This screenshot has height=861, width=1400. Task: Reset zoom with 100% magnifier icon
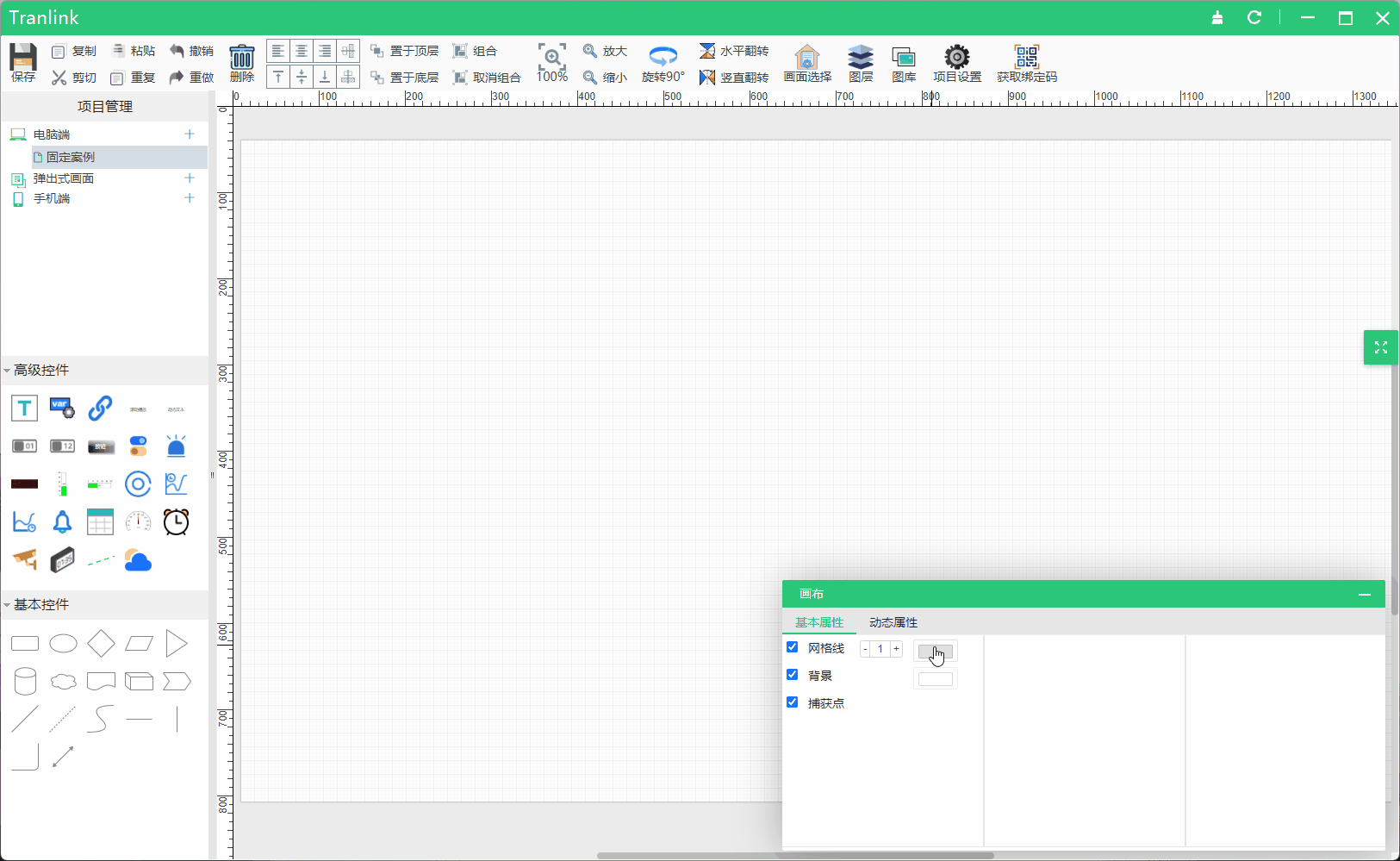[x=552, y=57]
